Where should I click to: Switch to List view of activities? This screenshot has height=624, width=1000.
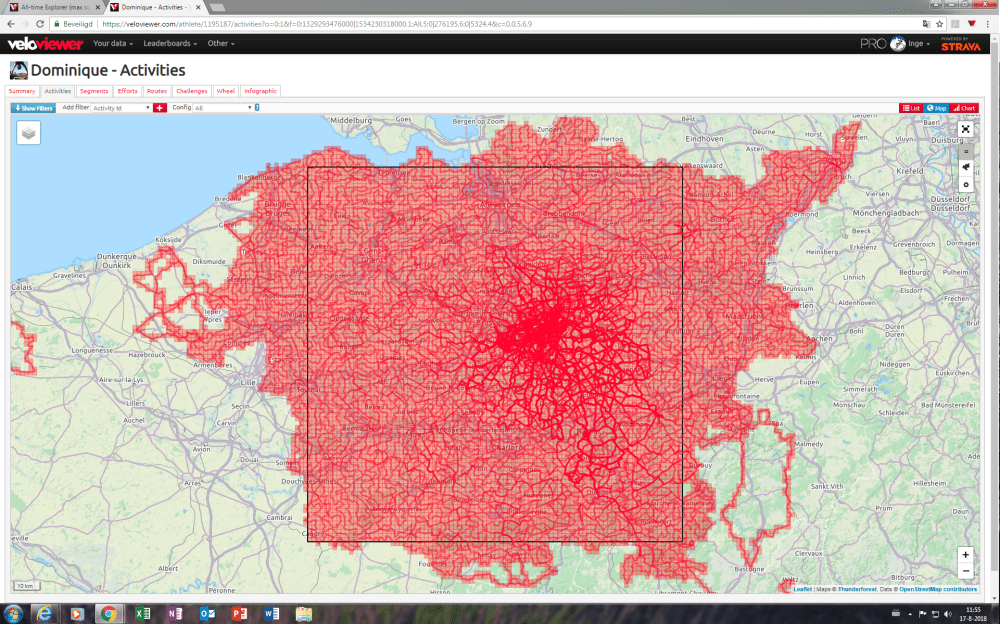(x=913, y=107)
